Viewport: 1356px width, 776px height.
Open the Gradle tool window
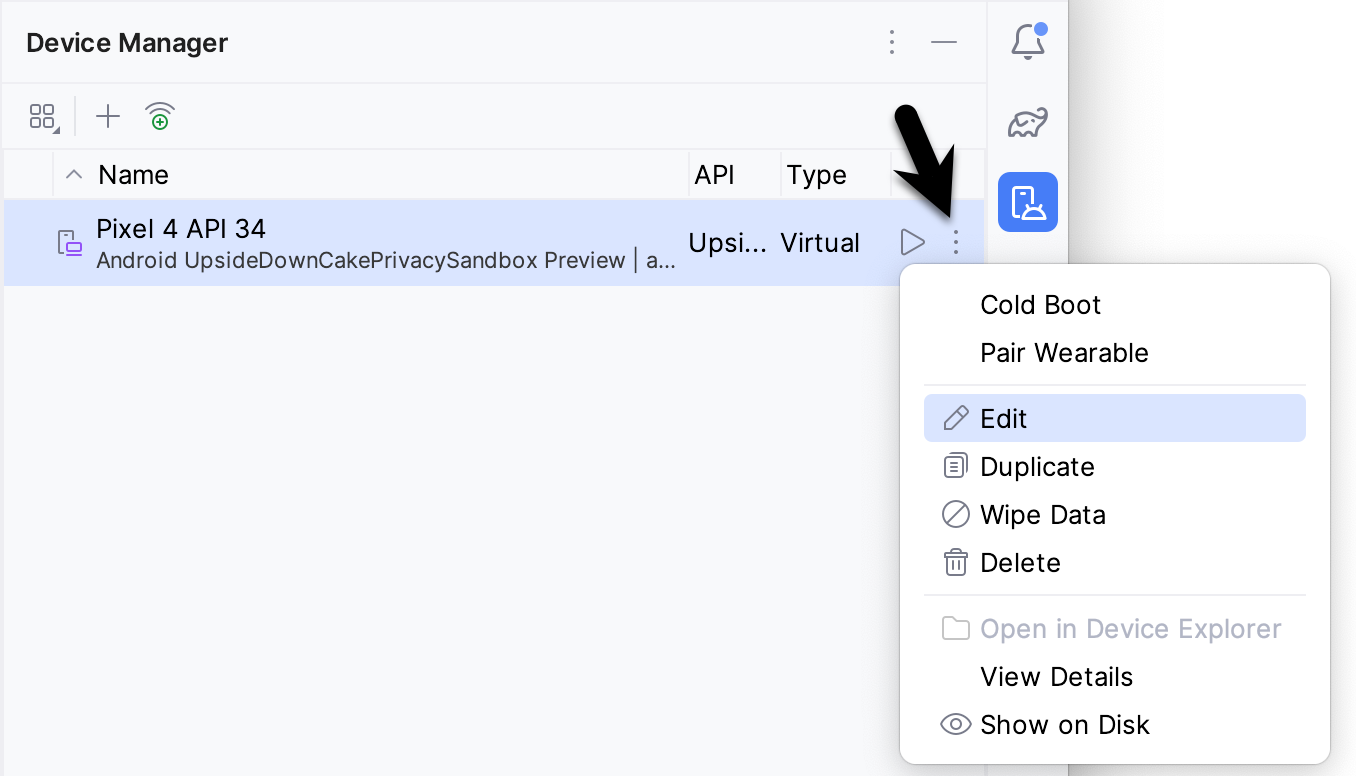coord(1028,122)
